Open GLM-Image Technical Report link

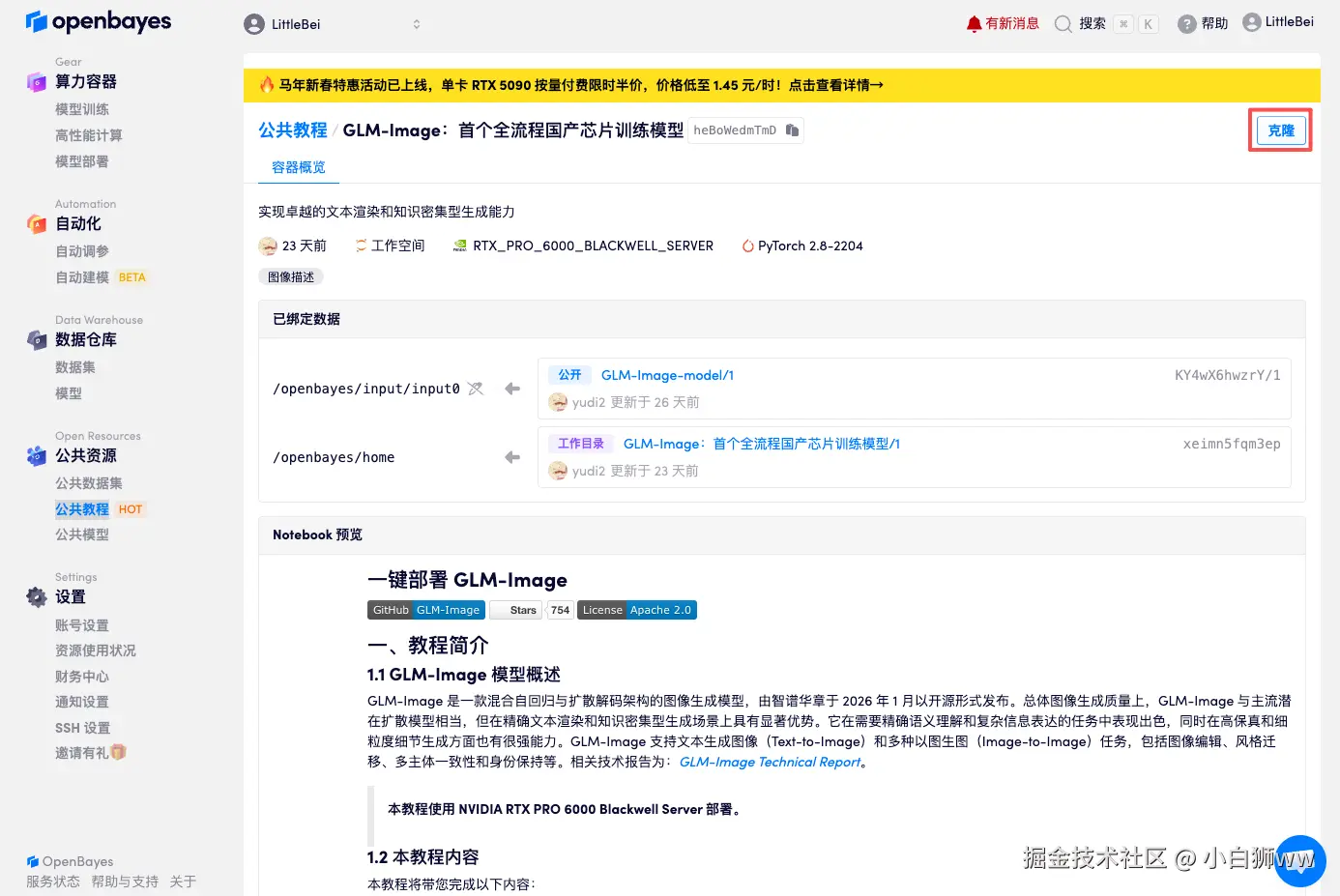pos(770,762)
